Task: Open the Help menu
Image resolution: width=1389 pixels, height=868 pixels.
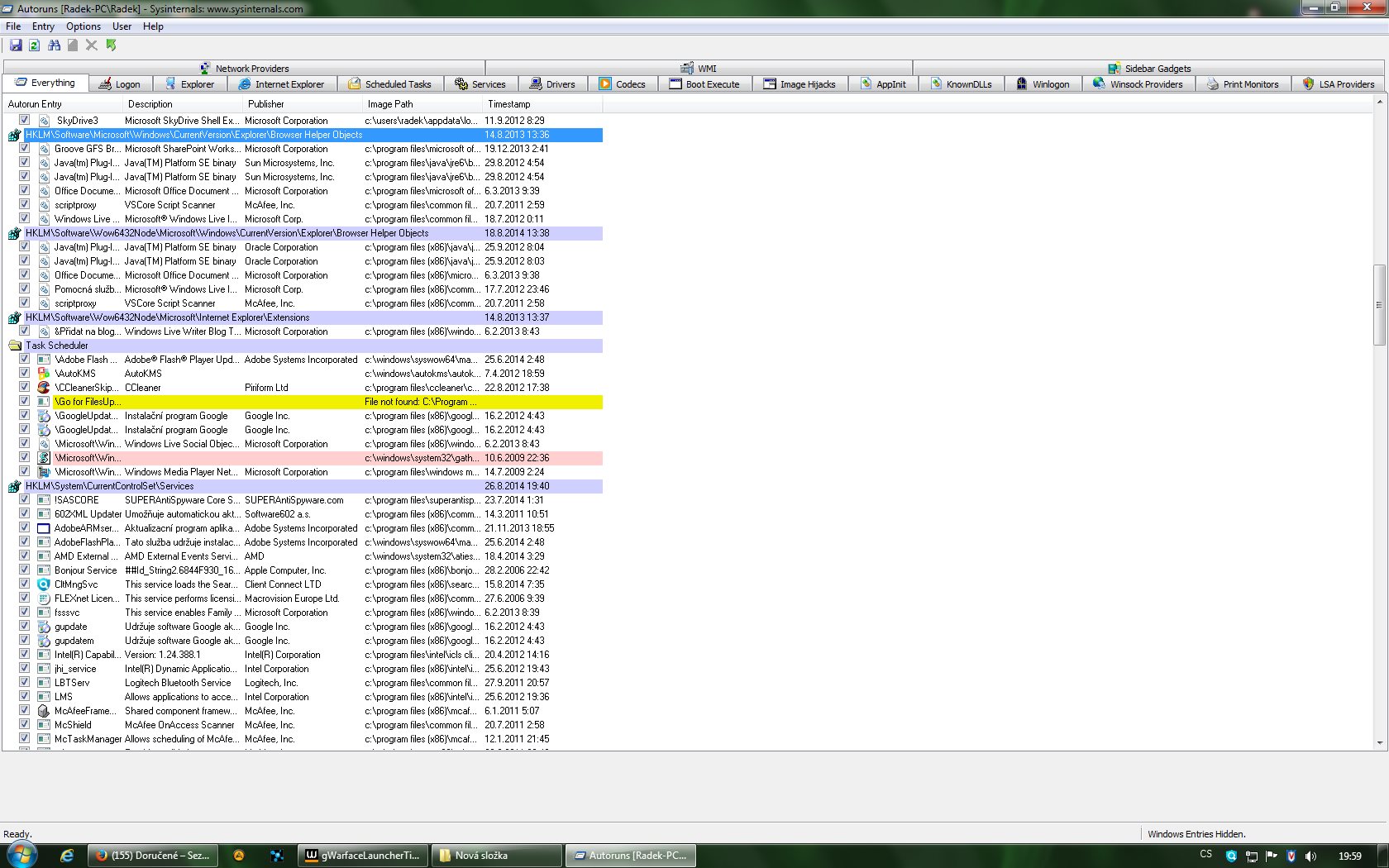Action: (153, 26)
